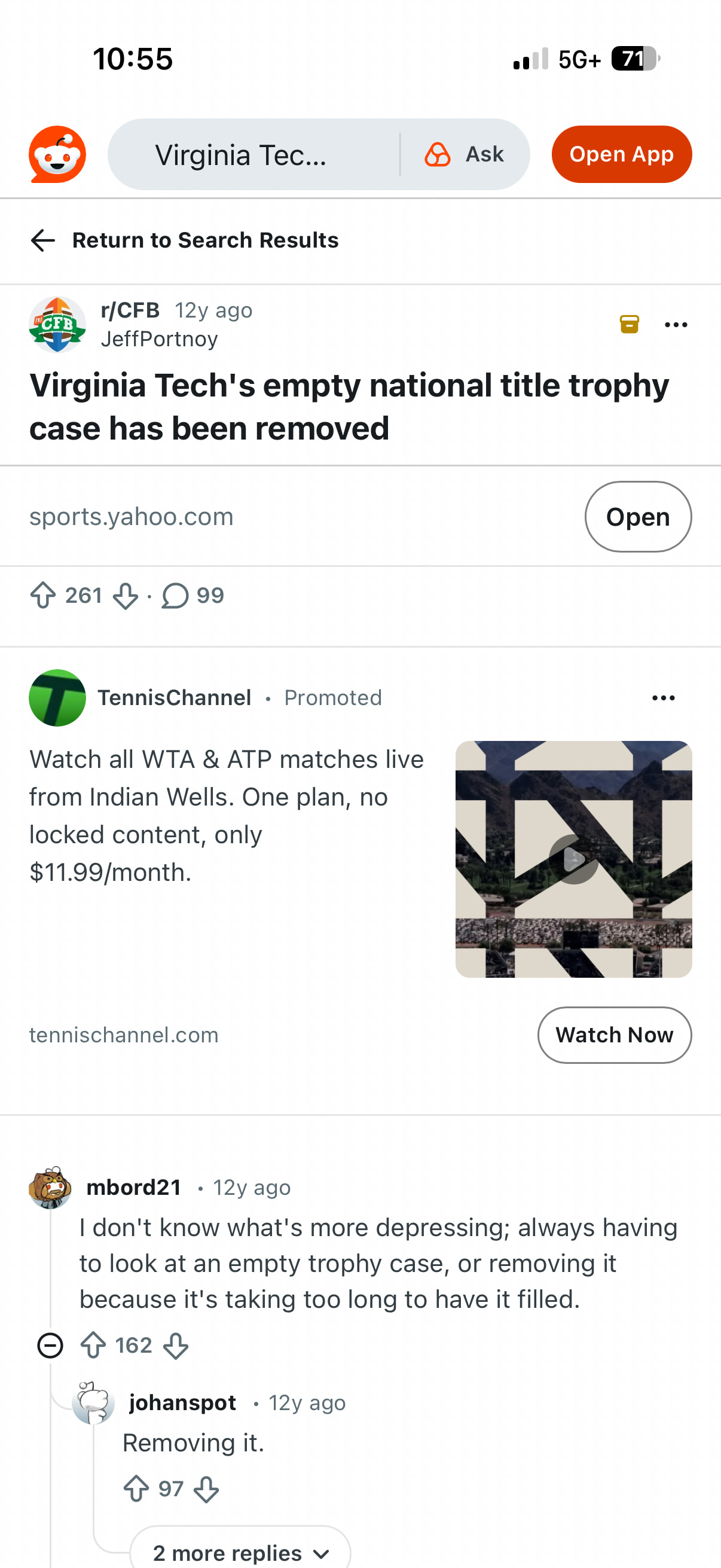Expand the 2 more replies
The width and height of the screenshot is (721, 1568).
tap(240, 1552)
